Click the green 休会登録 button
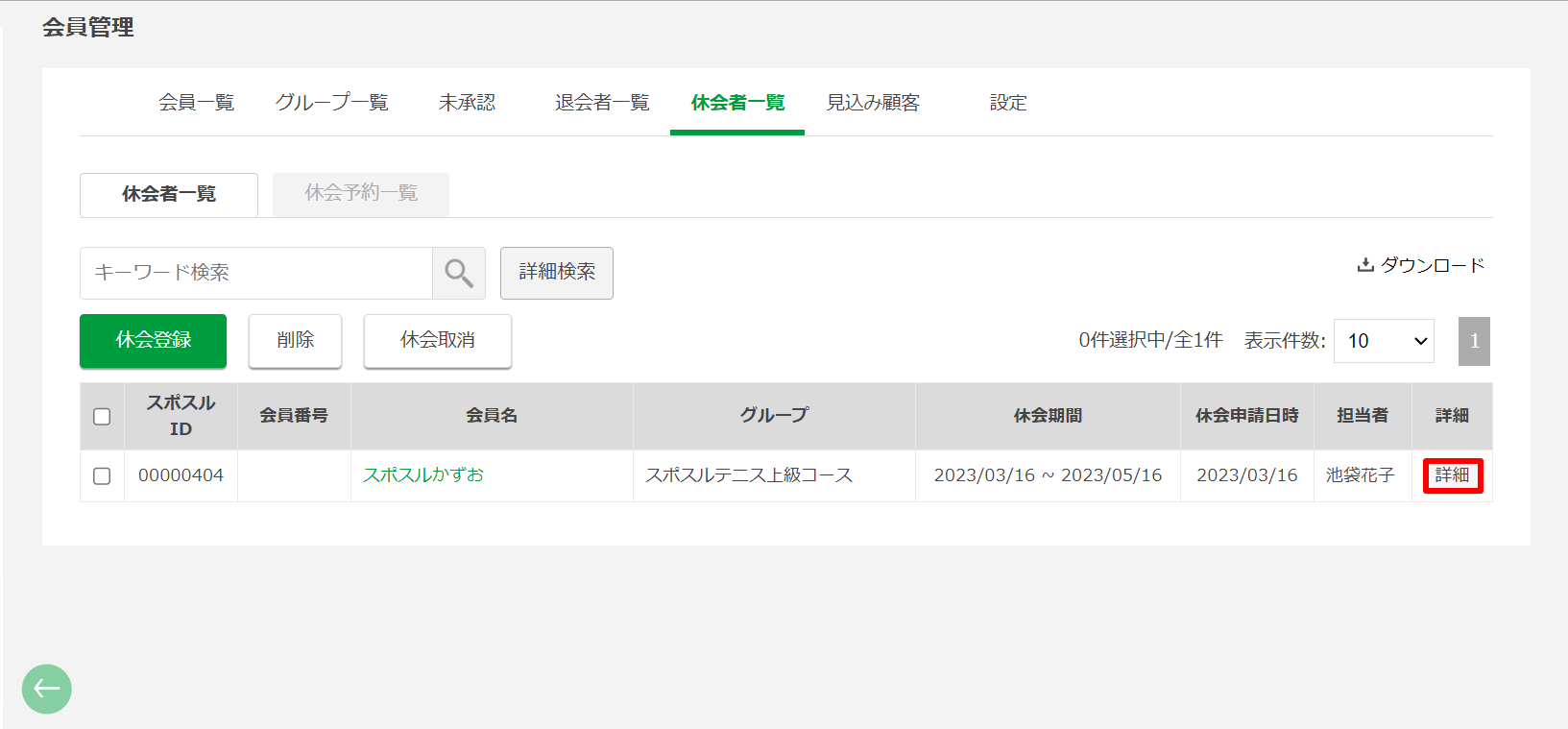The height and width of the screenshot is (729, 1568). (153, 341)
